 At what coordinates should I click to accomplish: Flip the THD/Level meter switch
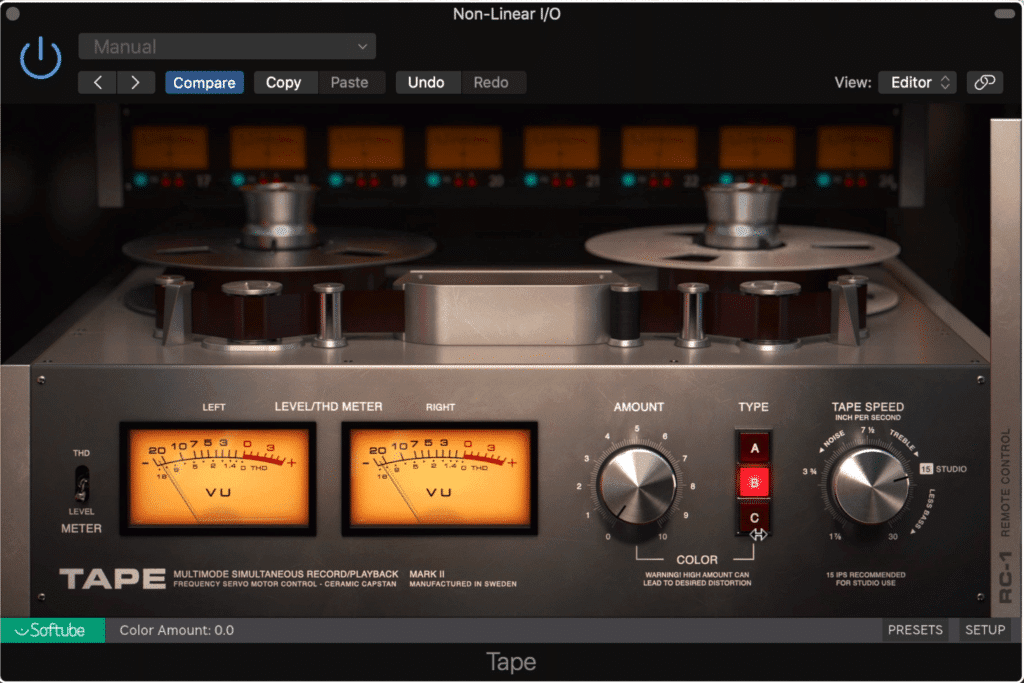(82, 484)
